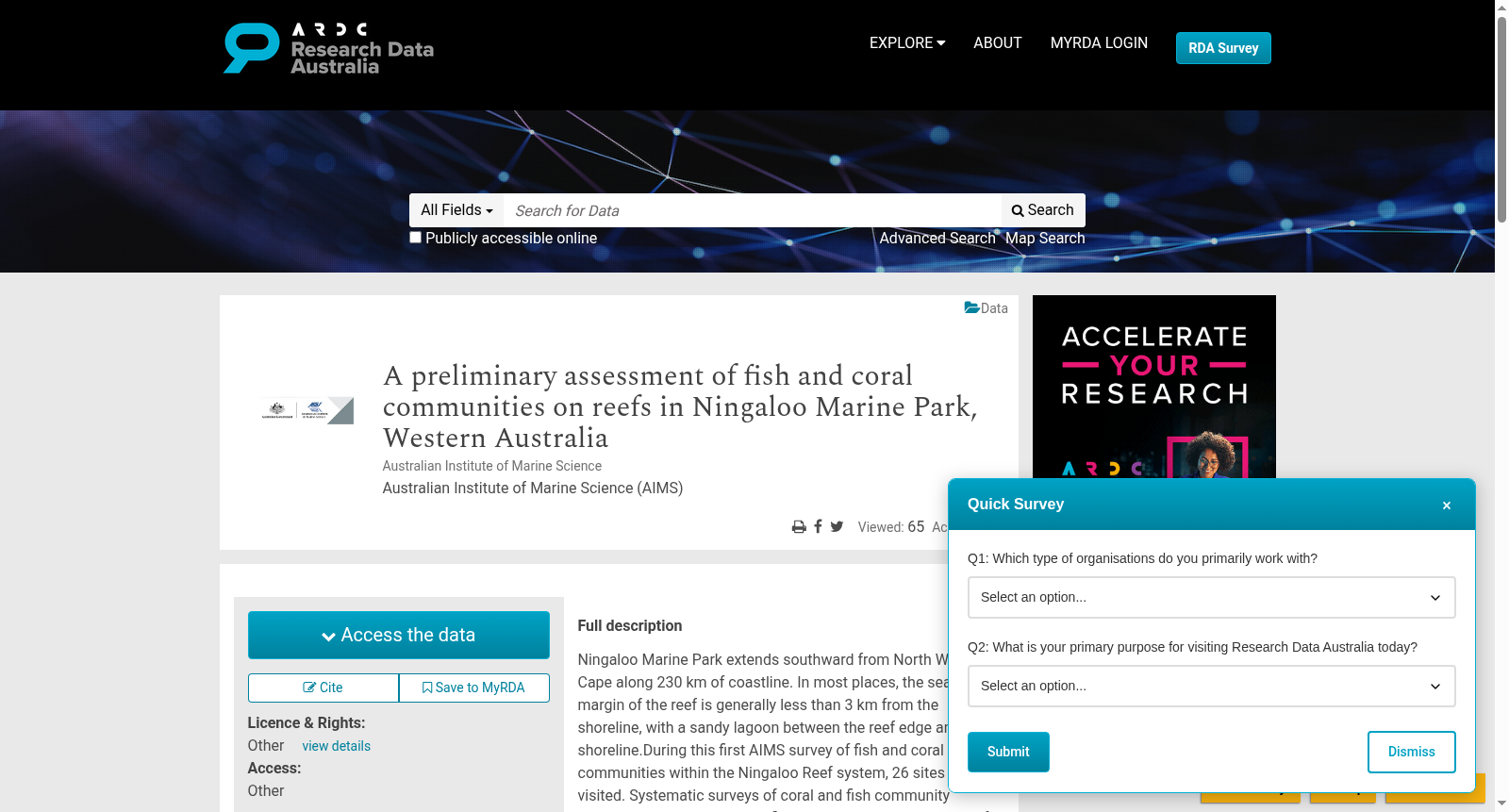The height and width of the screenshot is (812, 1509).
Task: Click the record title heading text
Action: point(680,406)
